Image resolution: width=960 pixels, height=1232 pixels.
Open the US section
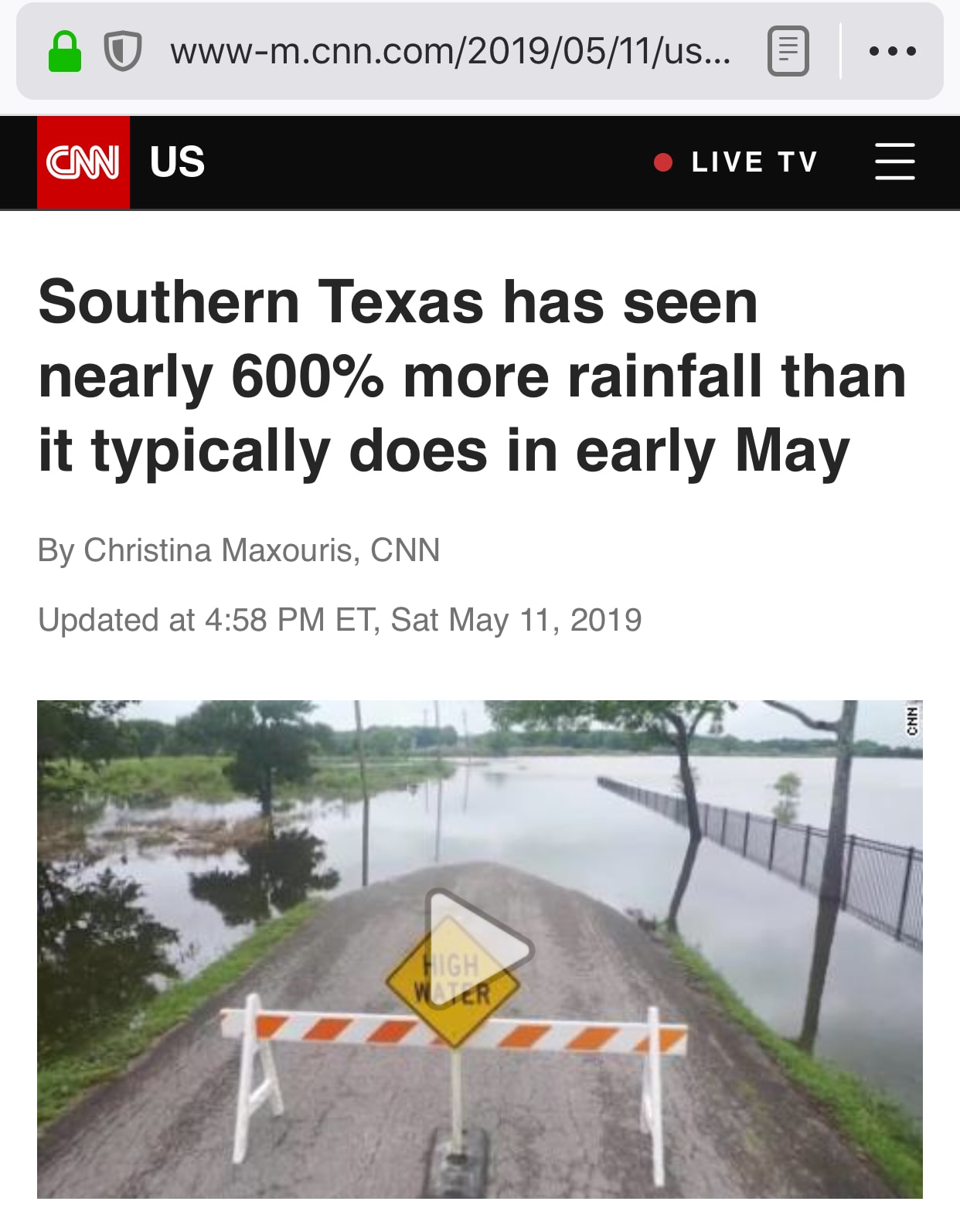(177, 162)
